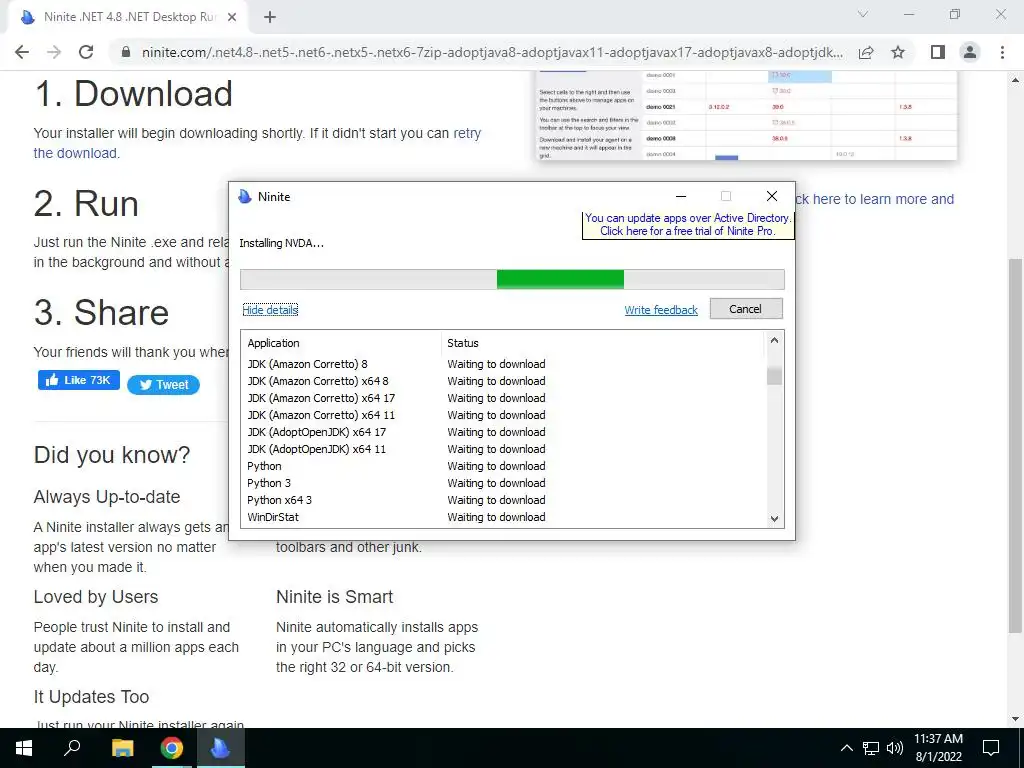This screenshot has width=1024, height=768.
Task: Open Windows taskbar search
Action: tap(72, 748)
